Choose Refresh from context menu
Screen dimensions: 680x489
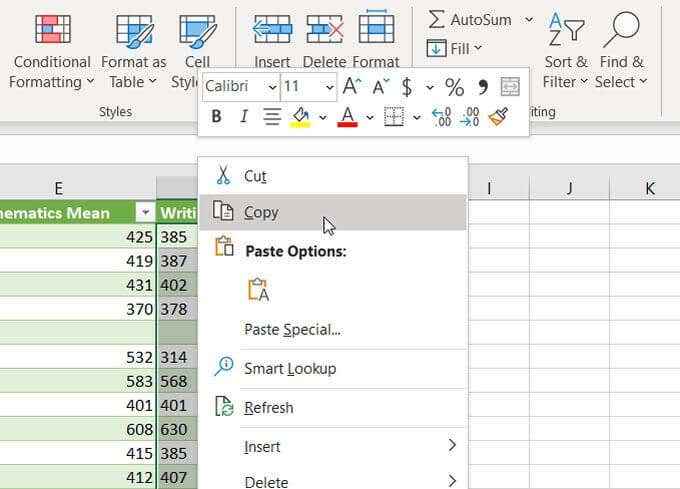tap(333, 408)
